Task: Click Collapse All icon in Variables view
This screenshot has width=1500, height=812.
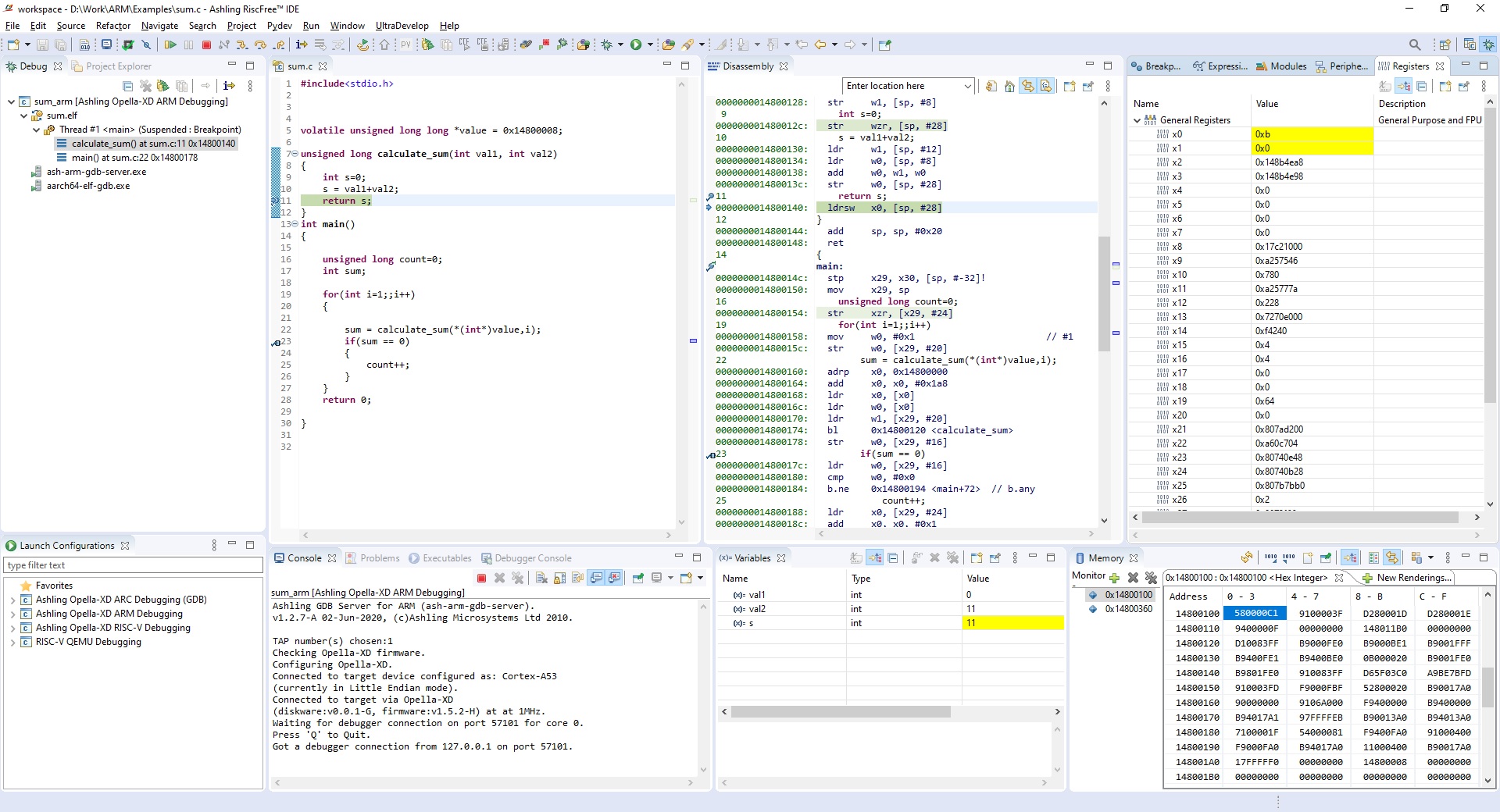Action: 893,558
